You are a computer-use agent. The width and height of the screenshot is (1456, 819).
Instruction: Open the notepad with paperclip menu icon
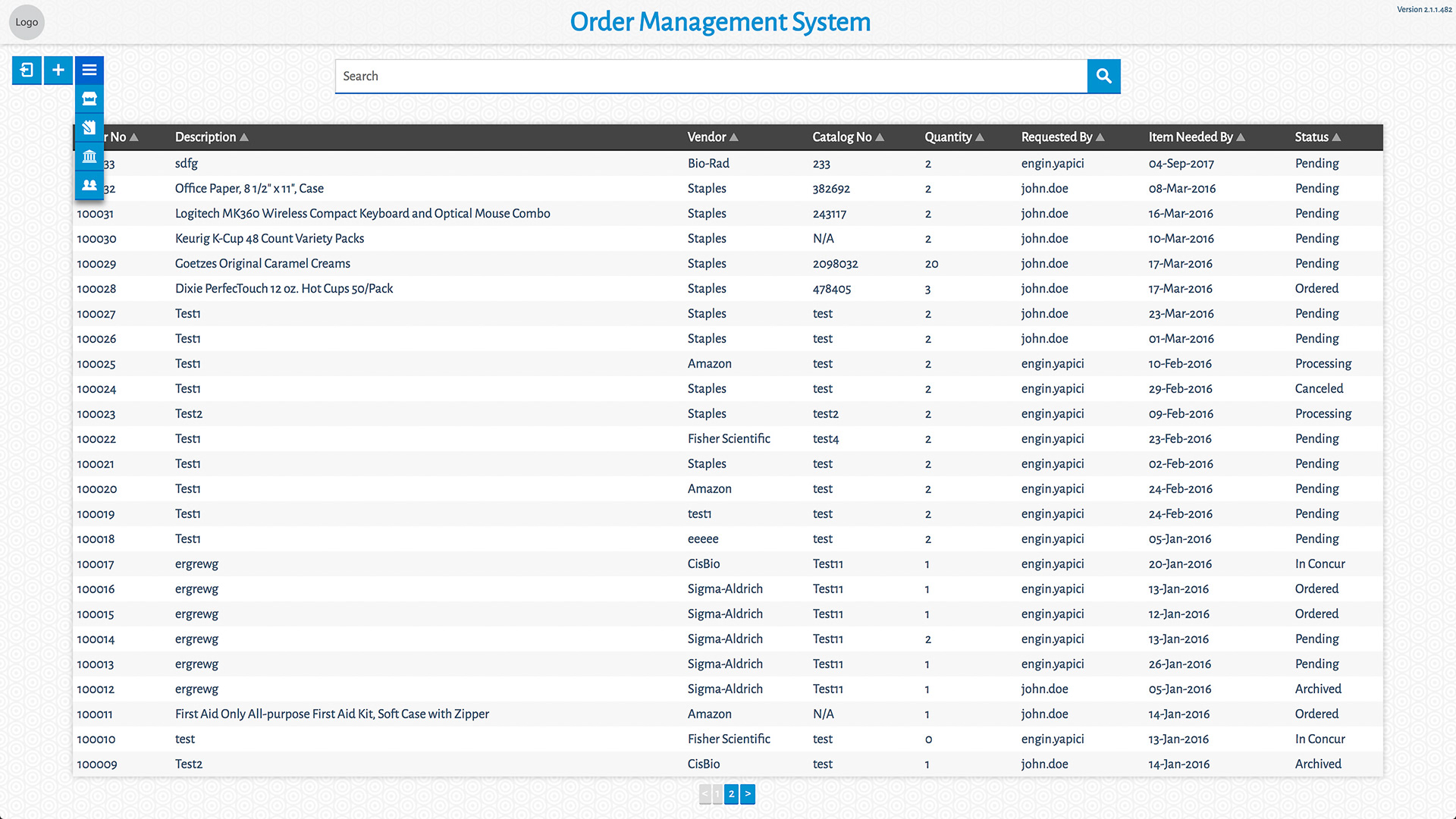[x=89, y=127]
